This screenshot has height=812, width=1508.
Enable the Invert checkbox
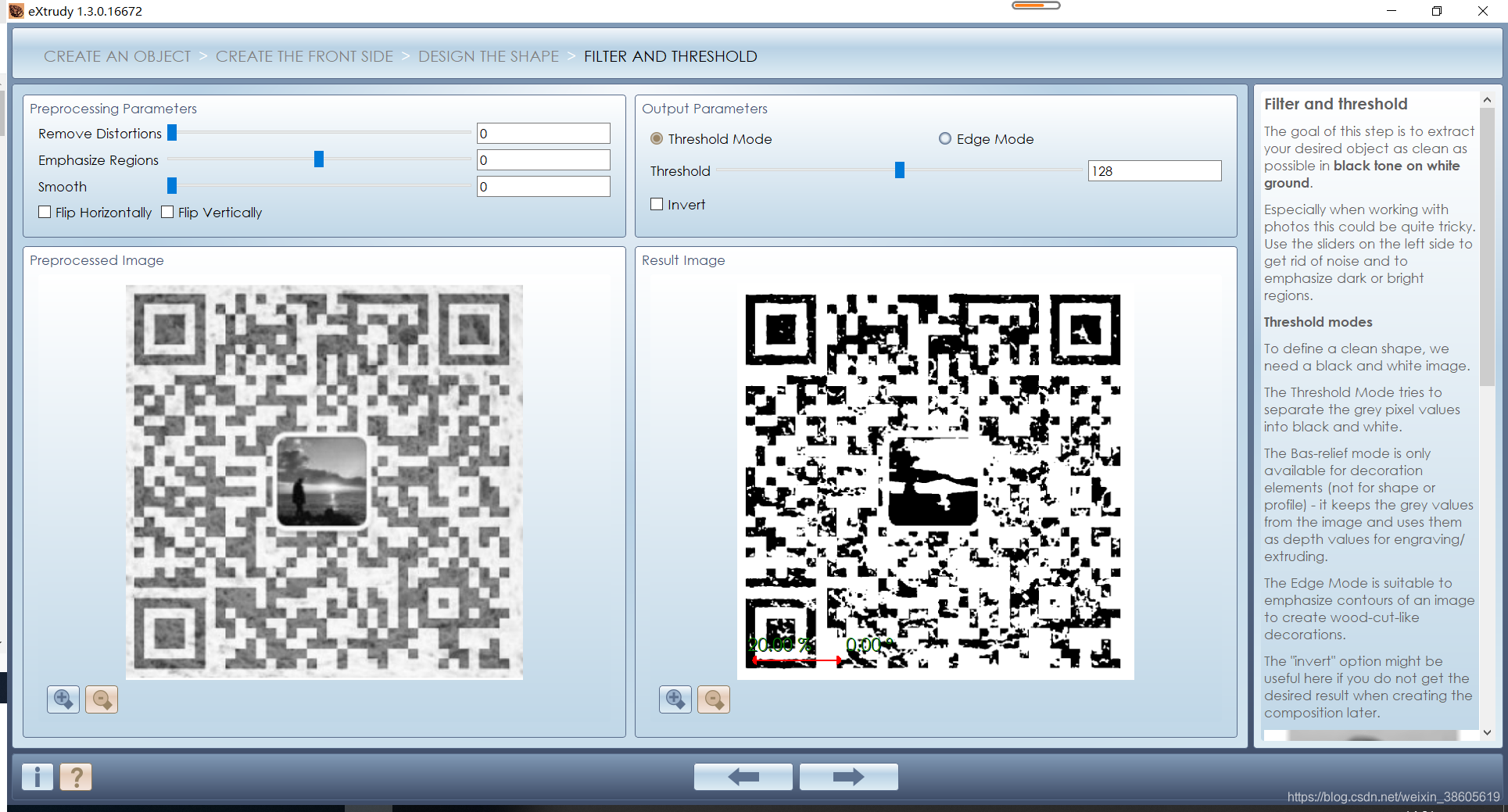coord(657,204)
